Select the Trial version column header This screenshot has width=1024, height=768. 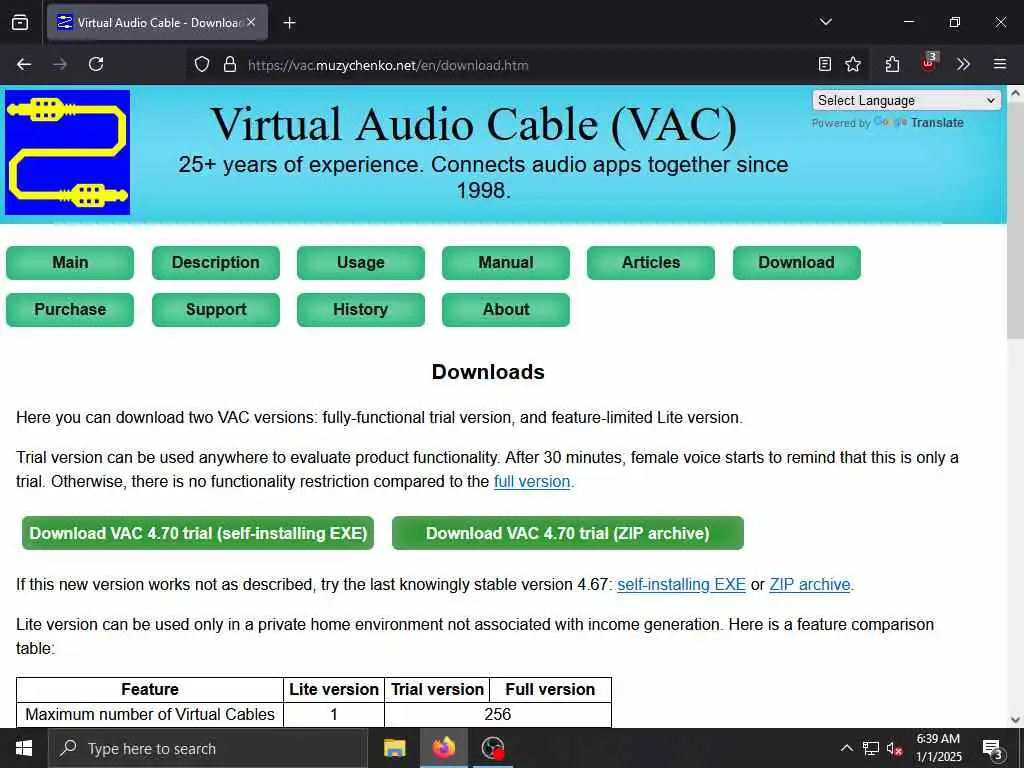point(437,690)
